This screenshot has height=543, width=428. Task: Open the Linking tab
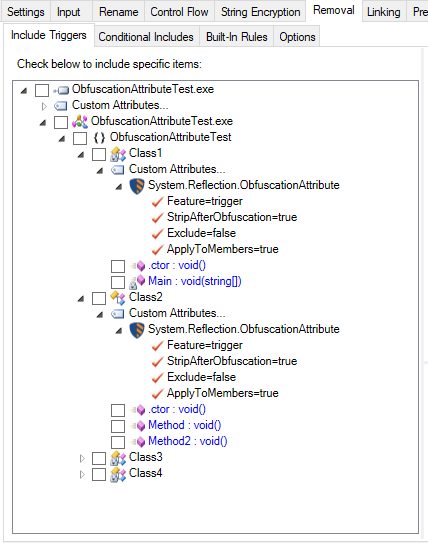coord(384,12)
